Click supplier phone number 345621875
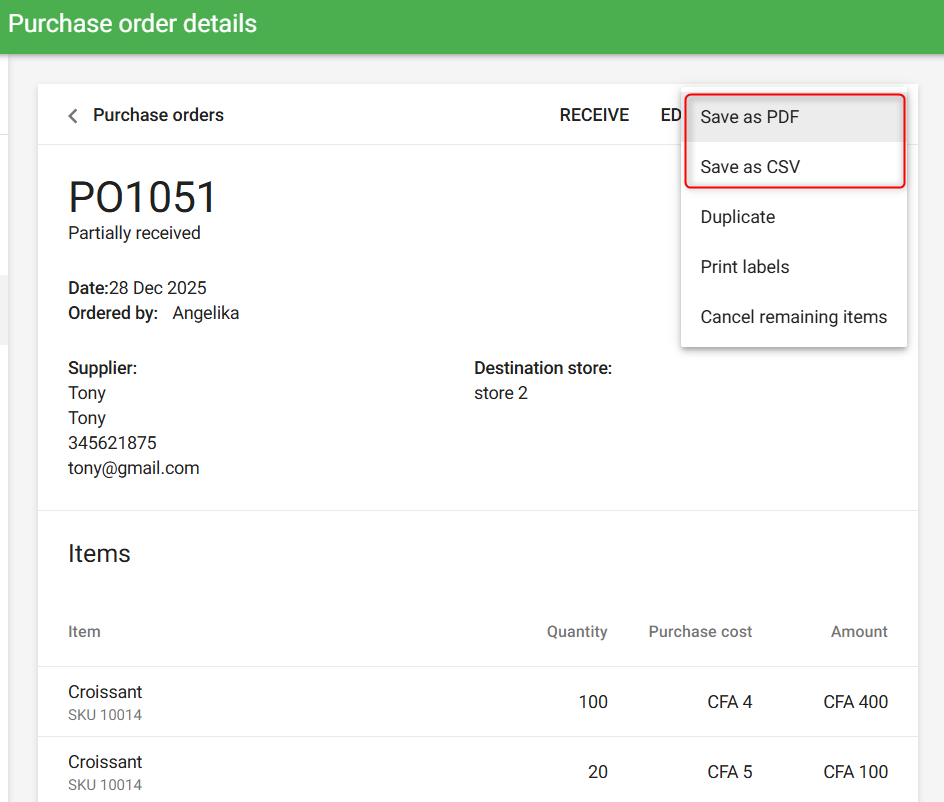 (112, 443)
